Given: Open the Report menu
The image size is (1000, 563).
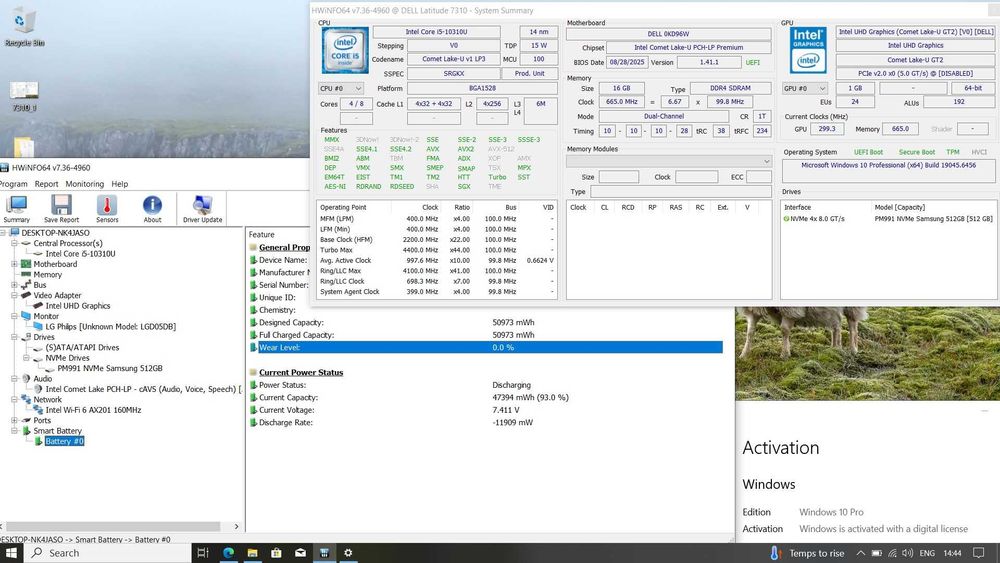Looking at the screenshot, I should 47,184.
